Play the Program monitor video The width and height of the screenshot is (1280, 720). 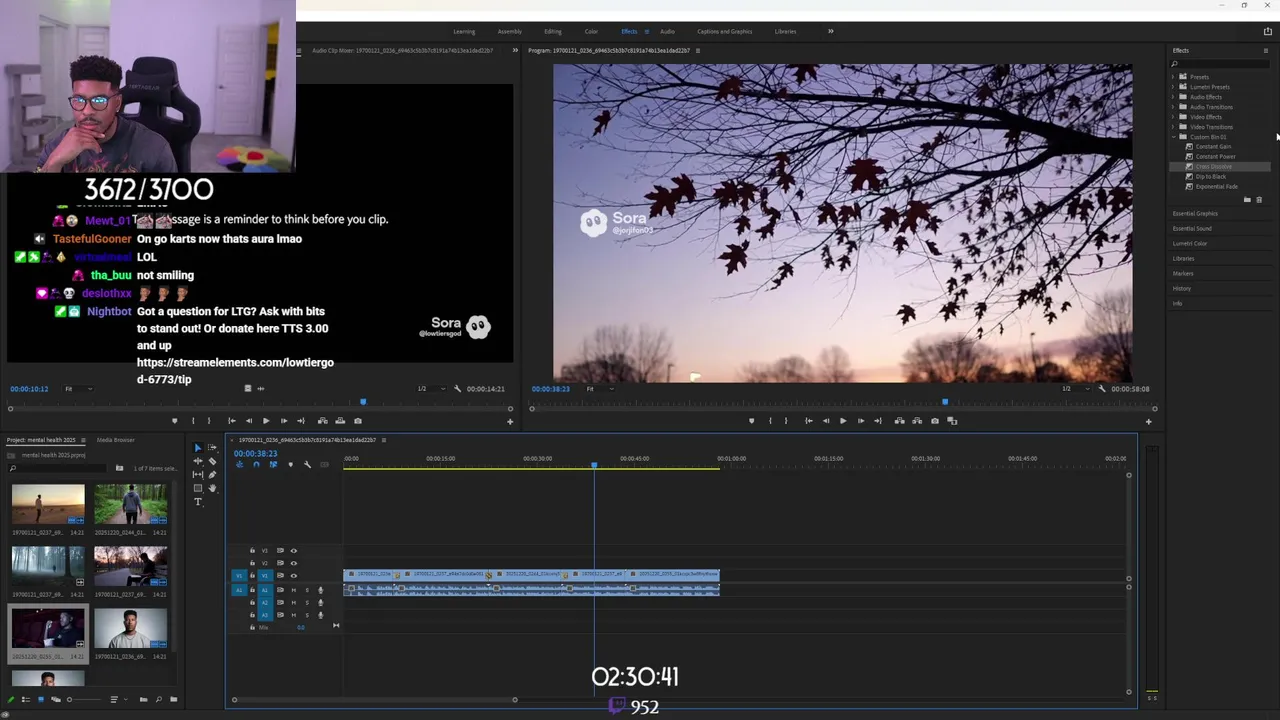843,421
